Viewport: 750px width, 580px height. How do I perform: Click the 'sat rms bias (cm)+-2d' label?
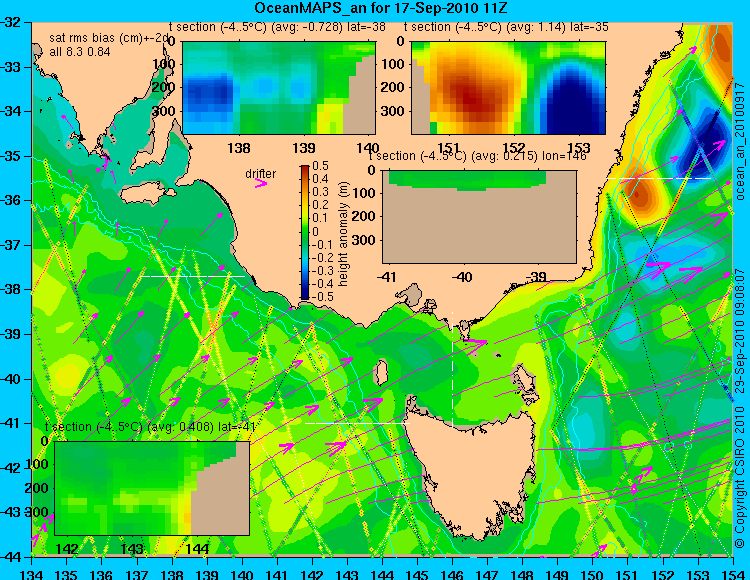110,38
